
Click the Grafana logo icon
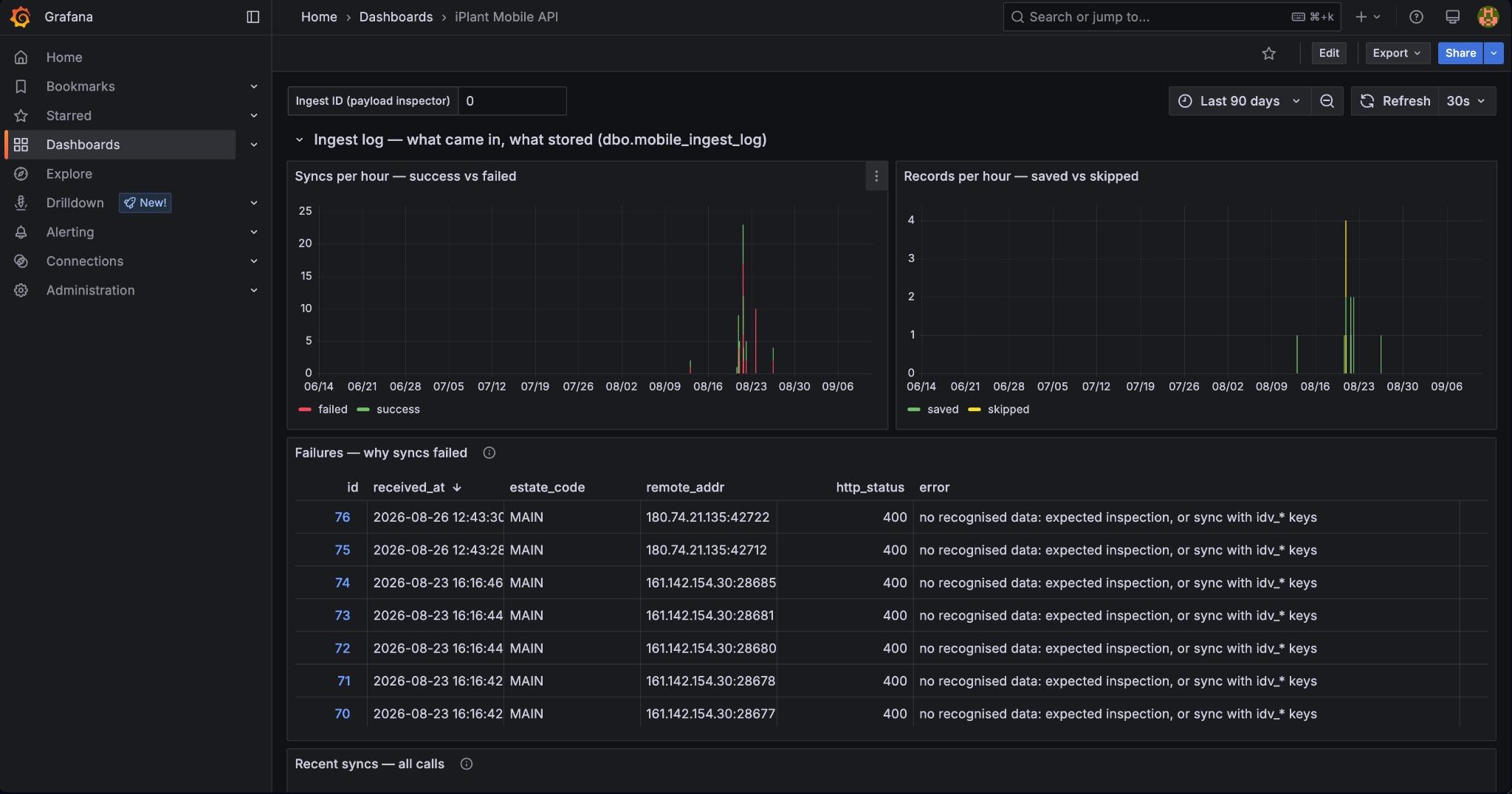[21, 17]
